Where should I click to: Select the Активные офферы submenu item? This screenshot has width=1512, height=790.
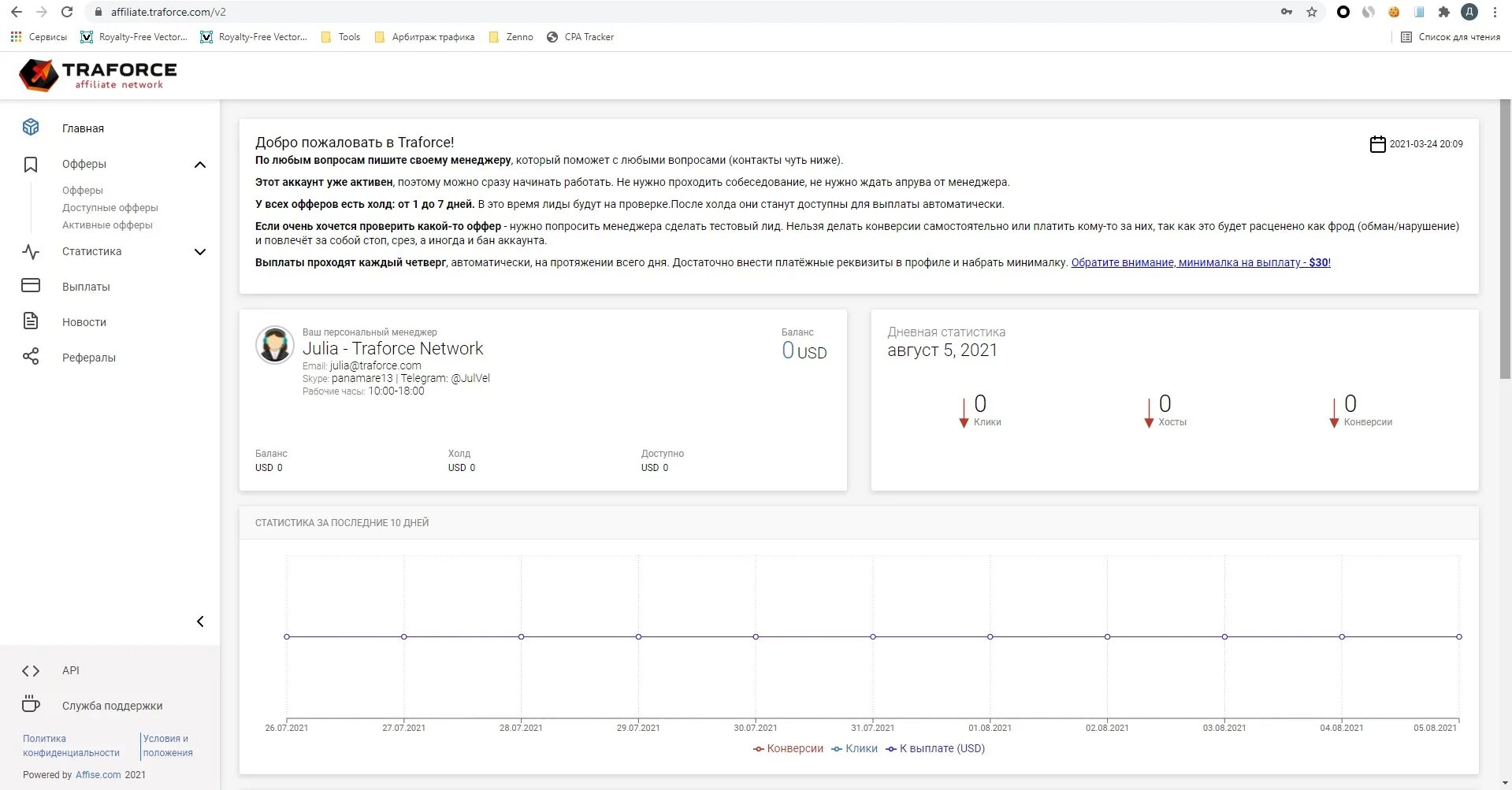click(x=107, y=225)
